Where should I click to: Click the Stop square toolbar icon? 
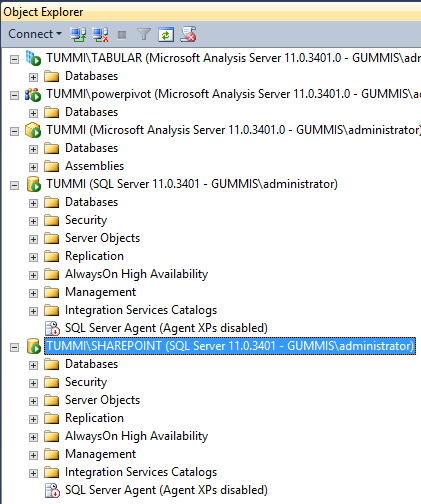pos(122,35)
